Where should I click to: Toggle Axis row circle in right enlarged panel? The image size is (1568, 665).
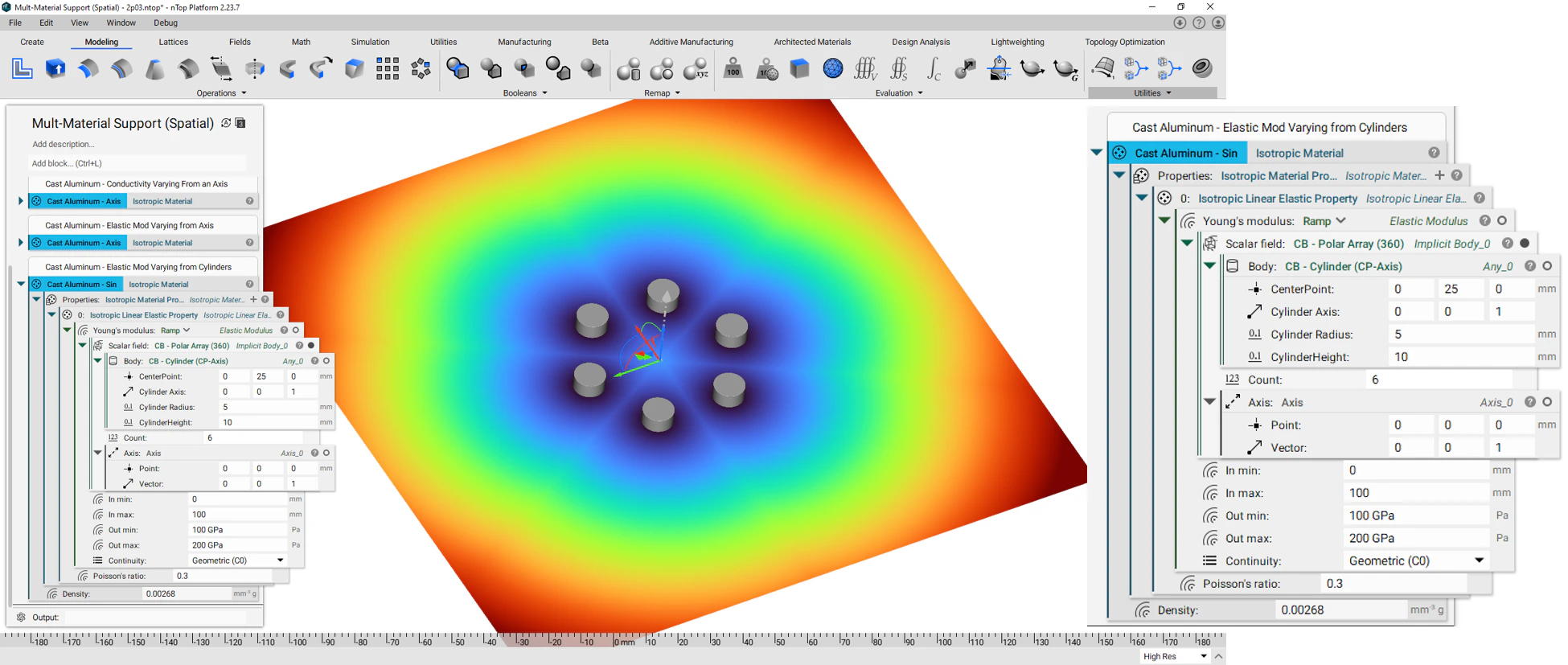[x=1547, y=401]
